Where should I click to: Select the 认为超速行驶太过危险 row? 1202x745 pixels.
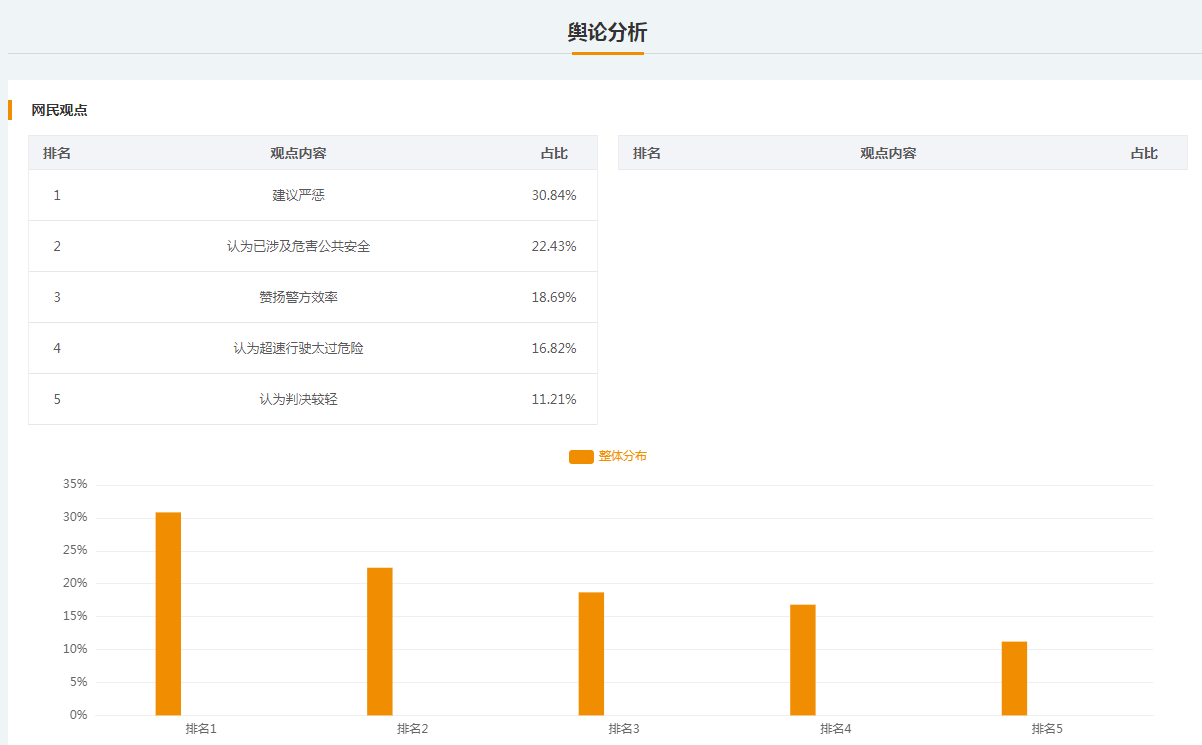pos(313,348)
